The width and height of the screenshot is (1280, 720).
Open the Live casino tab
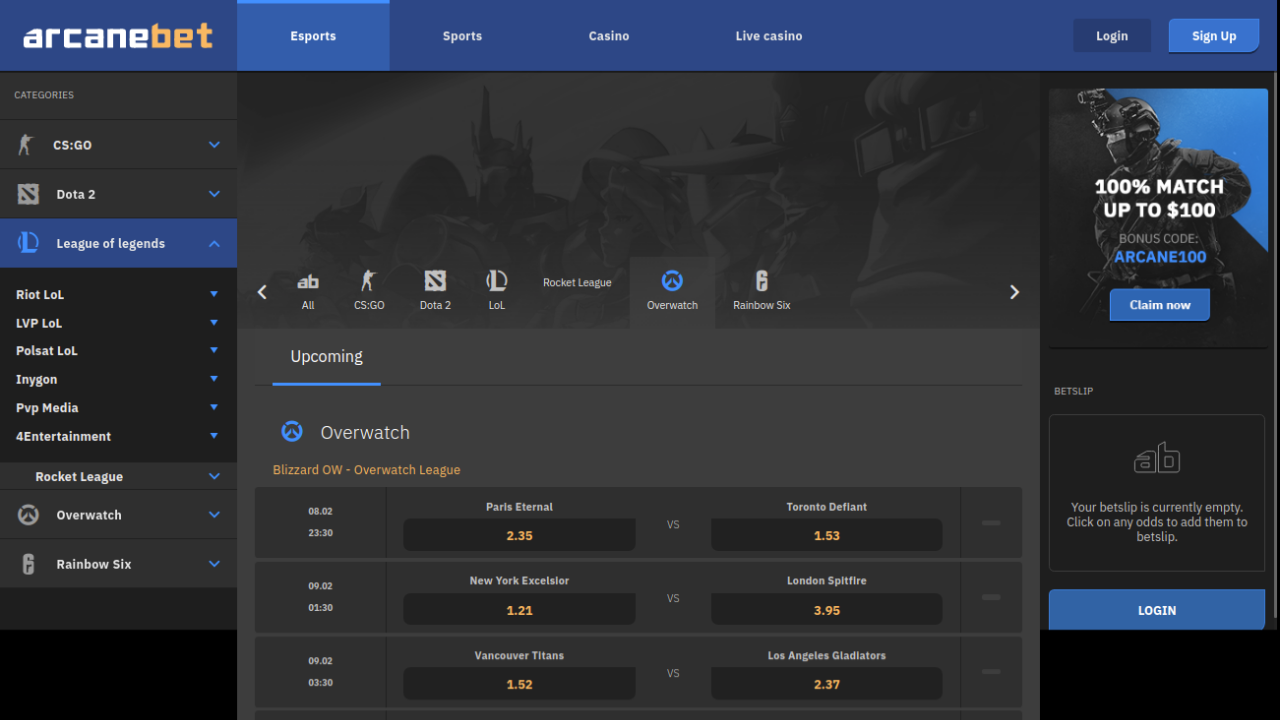[769, 36]
